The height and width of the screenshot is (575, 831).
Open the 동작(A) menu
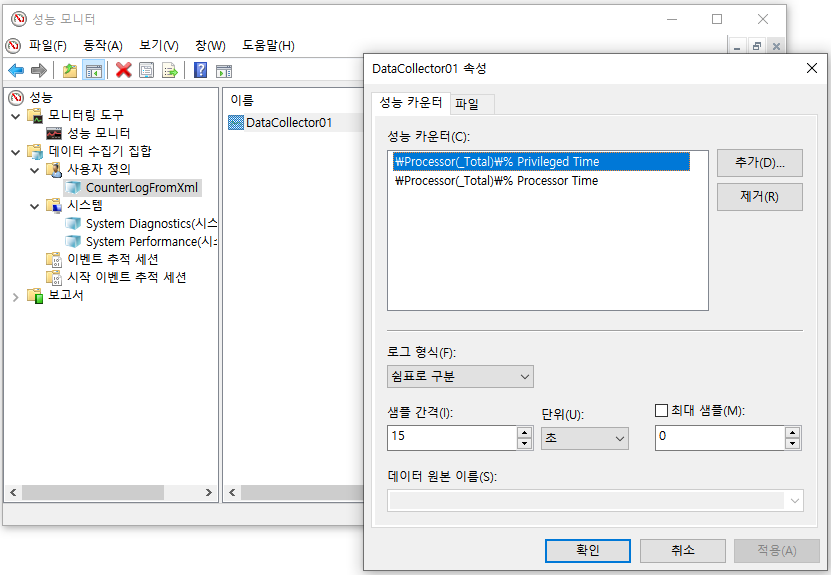point(103,46)
